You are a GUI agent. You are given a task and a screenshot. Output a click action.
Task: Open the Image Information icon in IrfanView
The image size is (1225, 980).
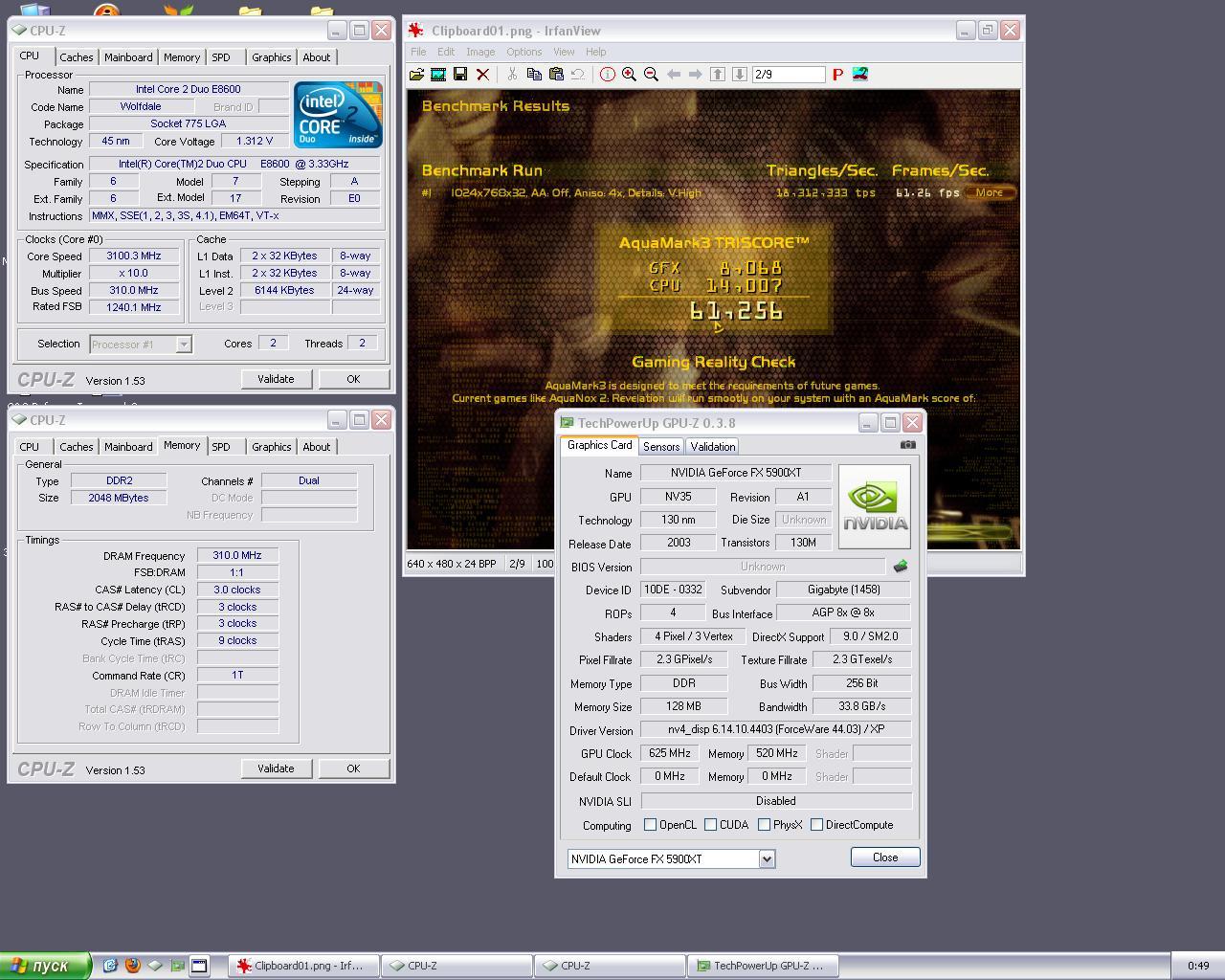607,75
